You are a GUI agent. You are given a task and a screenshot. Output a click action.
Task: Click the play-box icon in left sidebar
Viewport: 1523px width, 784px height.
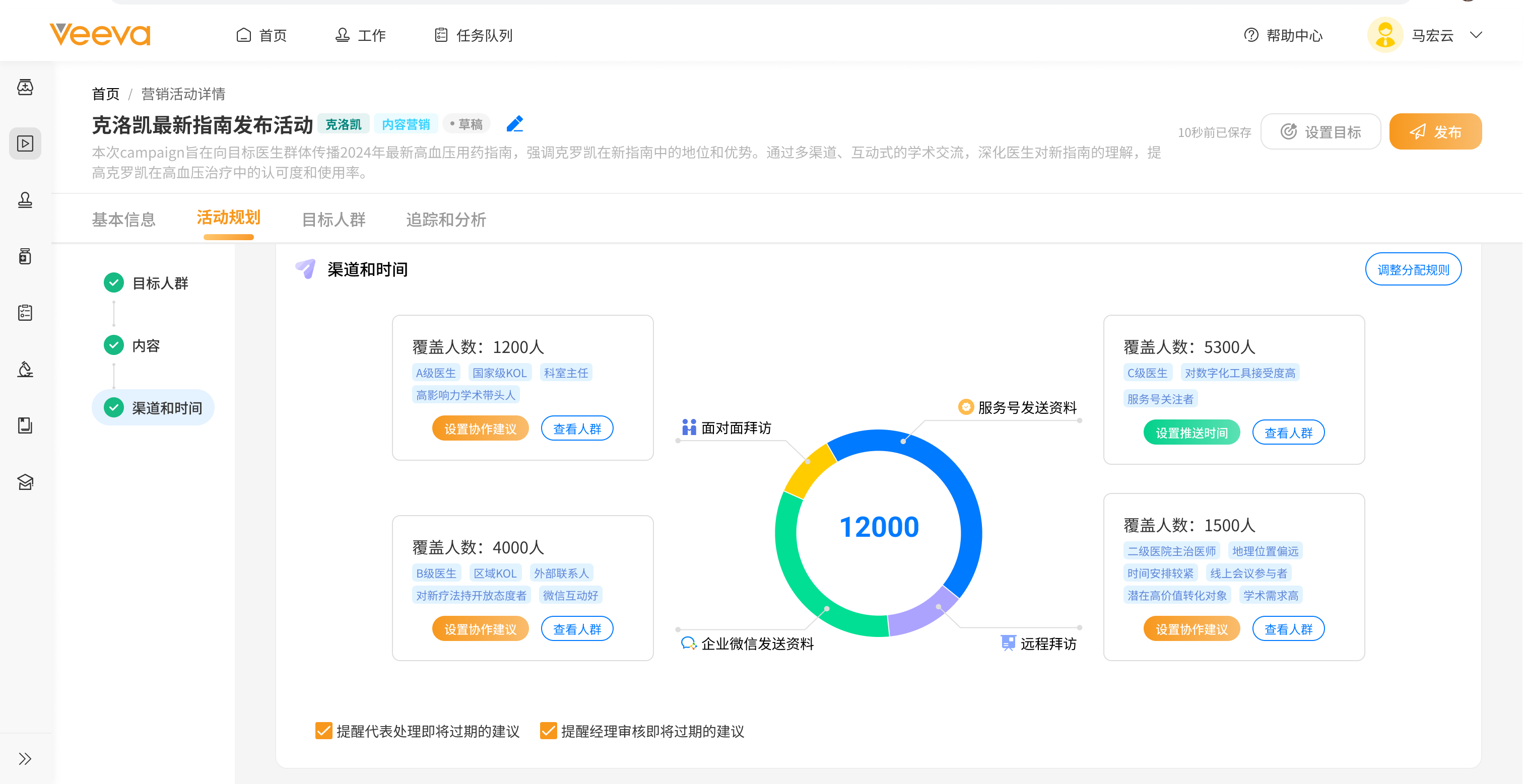pos(25,144)
